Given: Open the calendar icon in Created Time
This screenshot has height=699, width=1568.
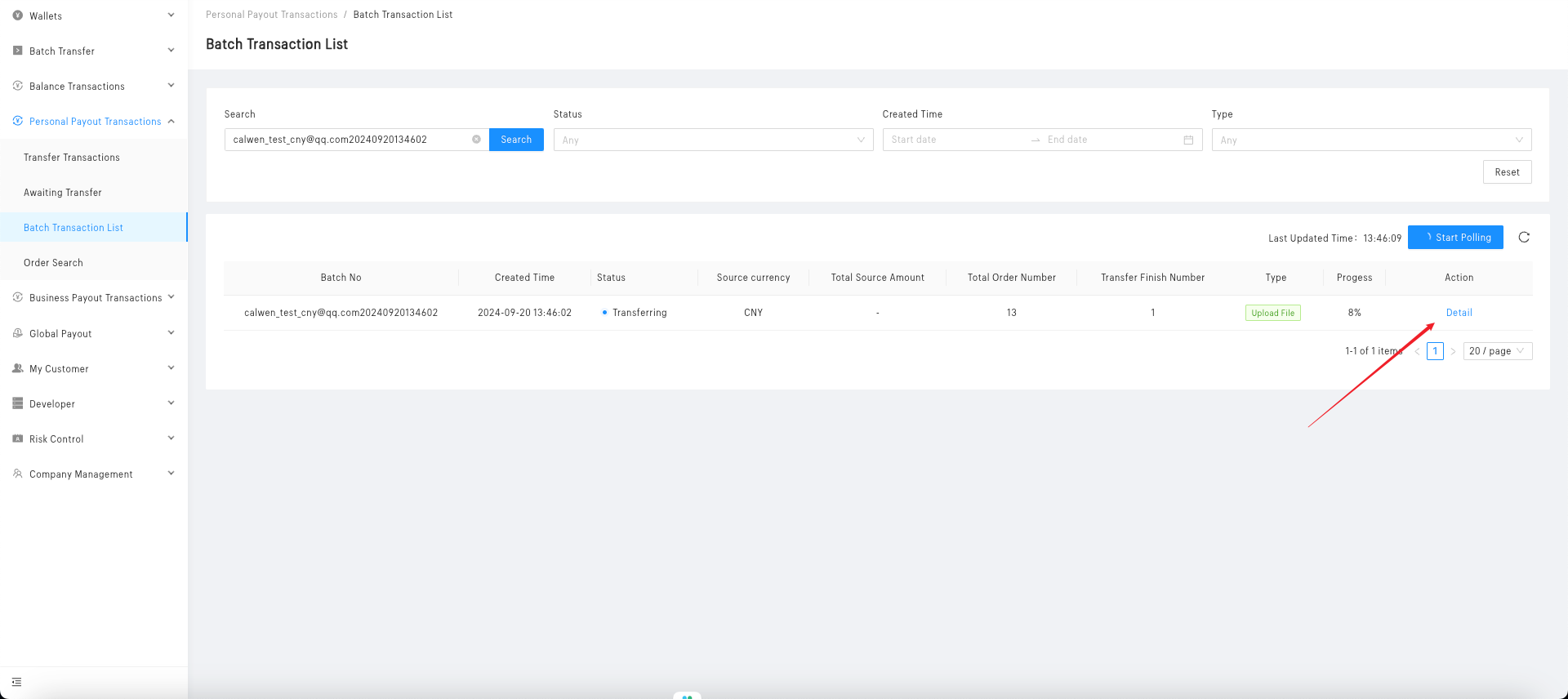Looking at the screenshot, I should point(1188,140).
